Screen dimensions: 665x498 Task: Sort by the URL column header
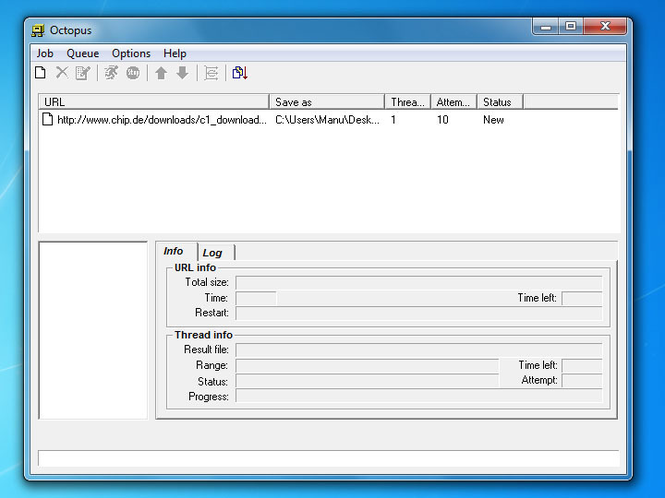(154, 102)
